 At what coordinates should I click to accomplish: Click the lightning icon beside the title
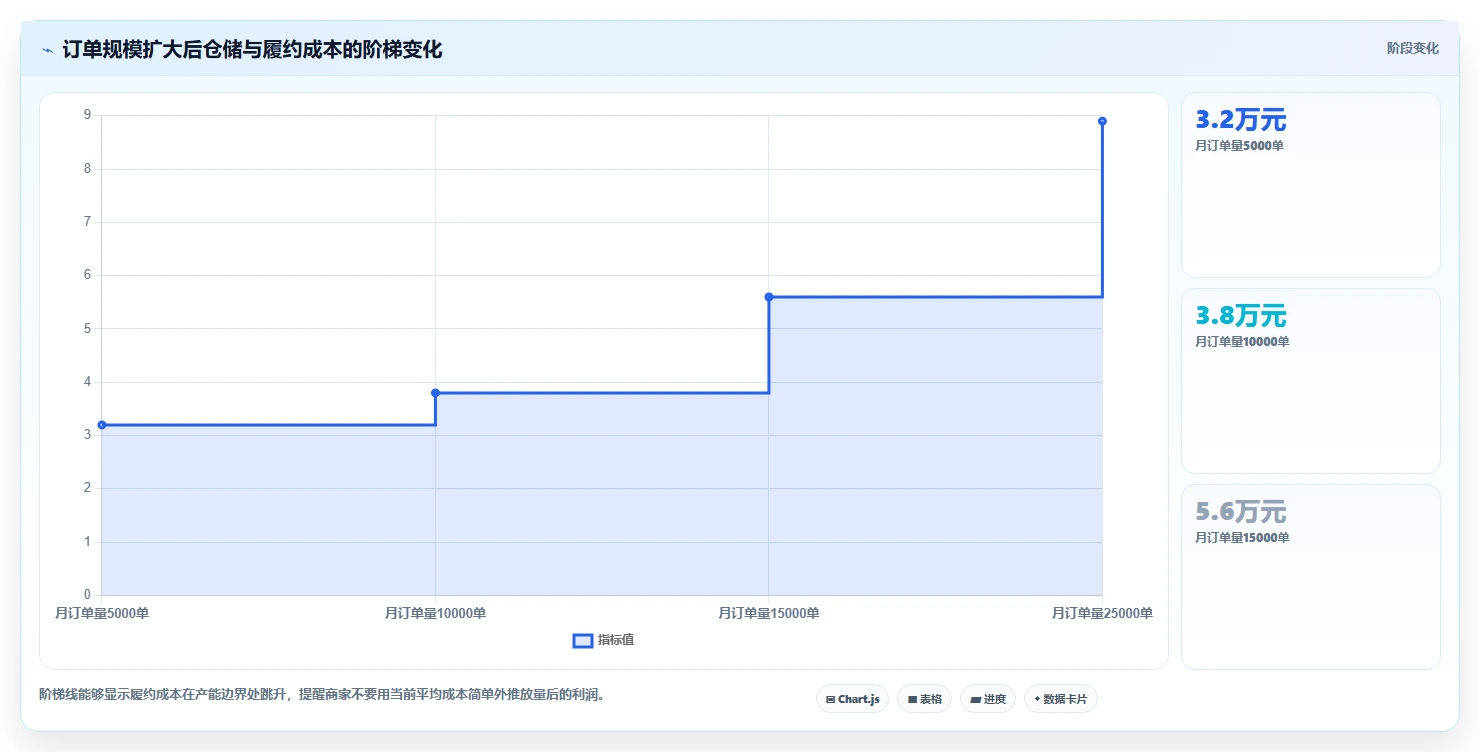click(x=48, y=49)
